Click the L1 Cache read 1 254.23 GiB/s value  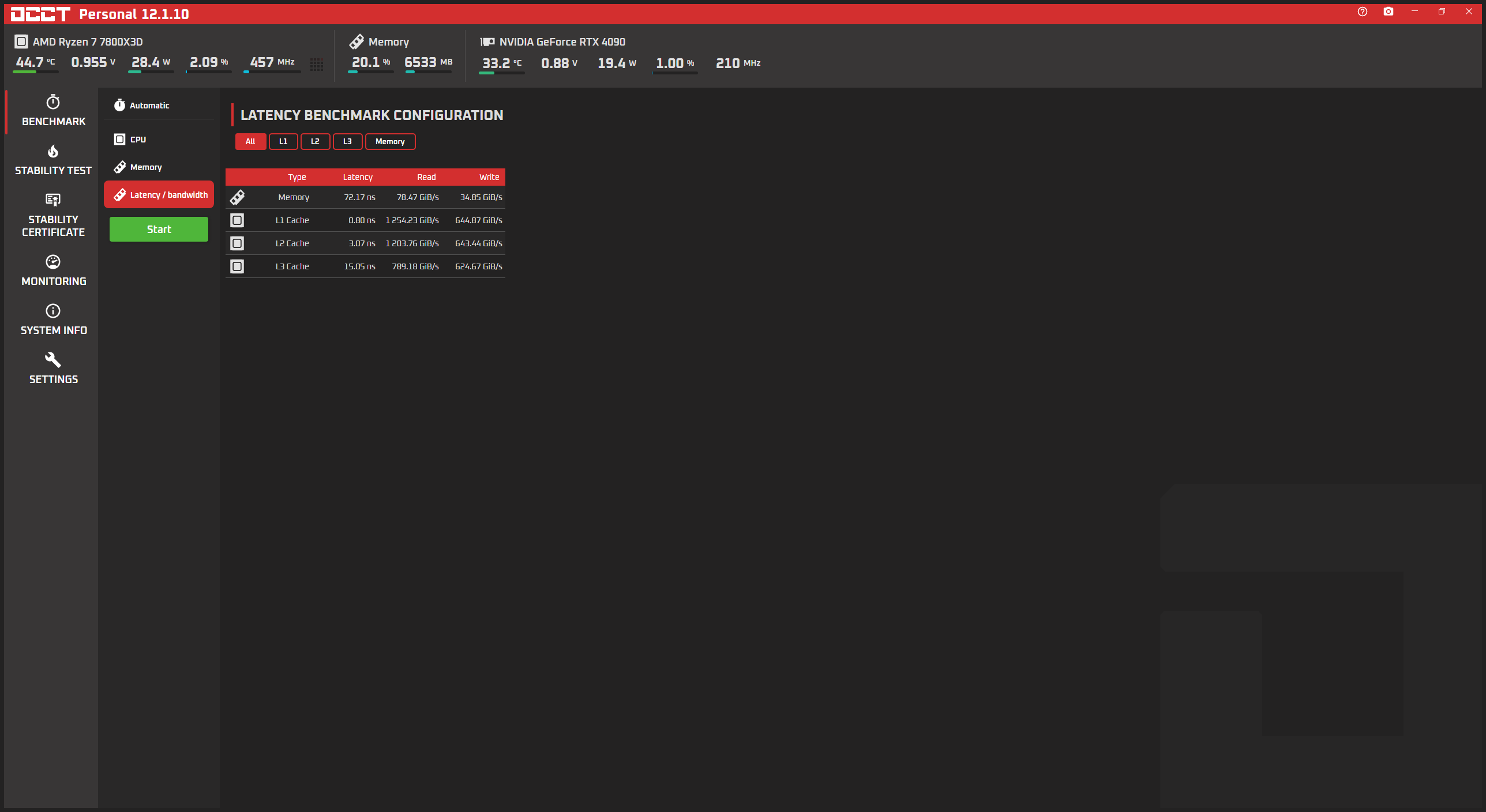coord(412,220)
